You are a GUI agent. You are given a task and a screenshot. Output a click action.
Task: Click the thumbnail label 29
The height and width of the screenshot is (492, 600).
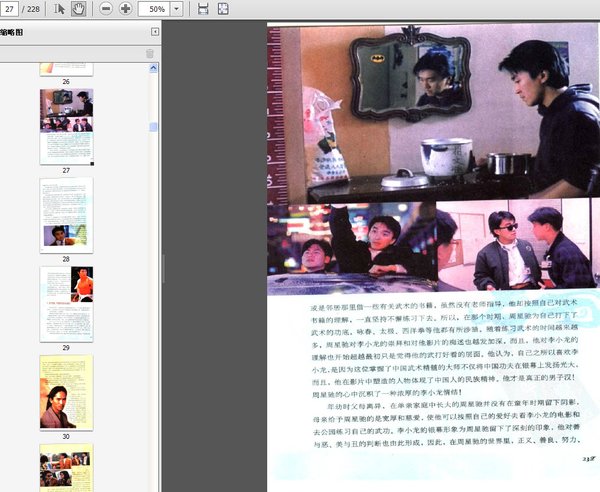66,348
